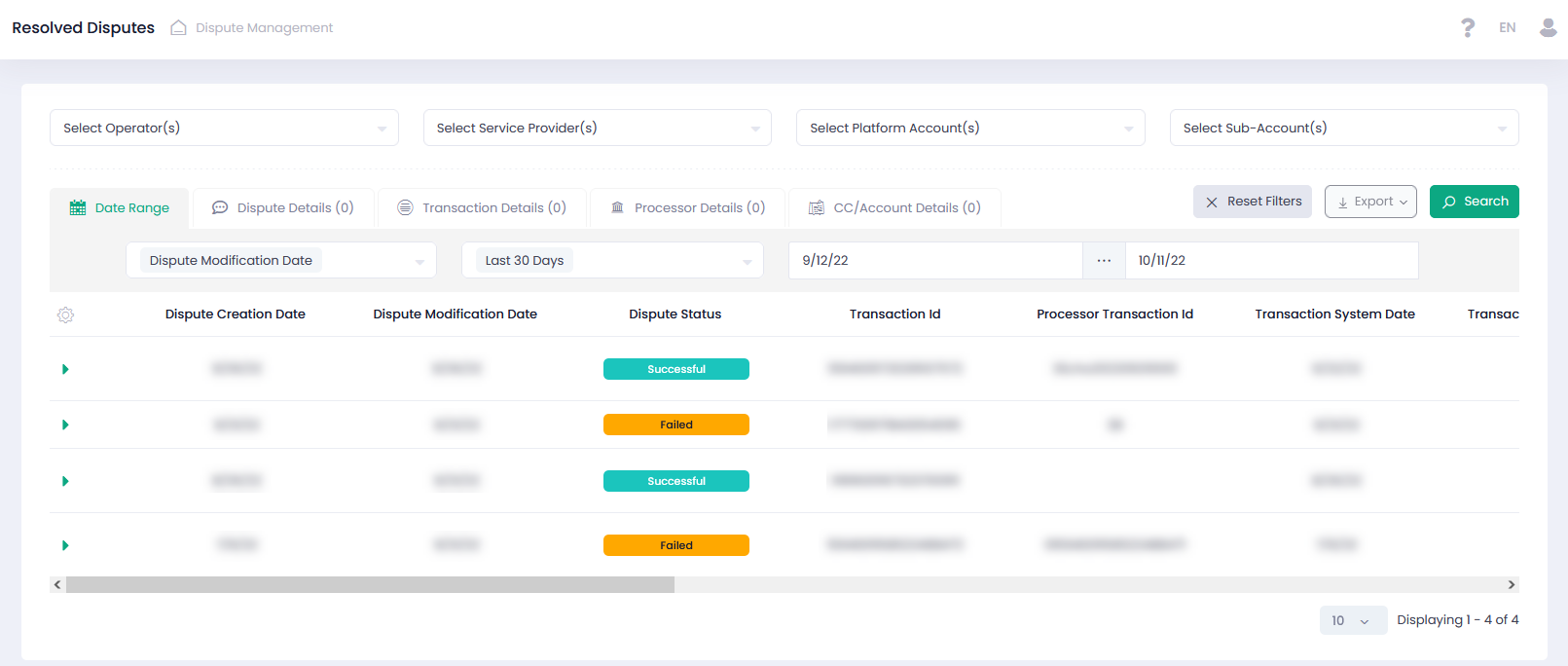
Task: Click the green Search button
Action: coord(1474,202)
